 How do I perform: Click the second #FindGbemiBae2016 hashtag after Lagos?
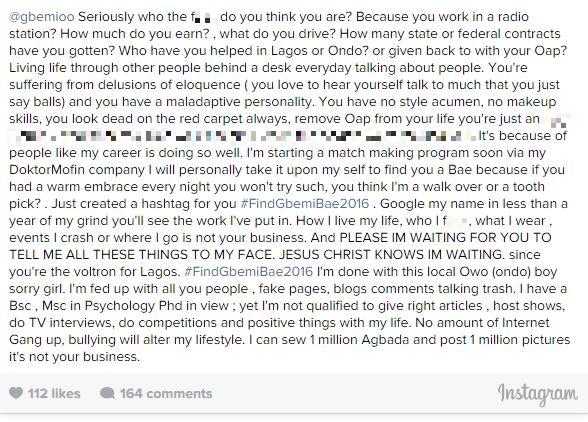point(249,272)
